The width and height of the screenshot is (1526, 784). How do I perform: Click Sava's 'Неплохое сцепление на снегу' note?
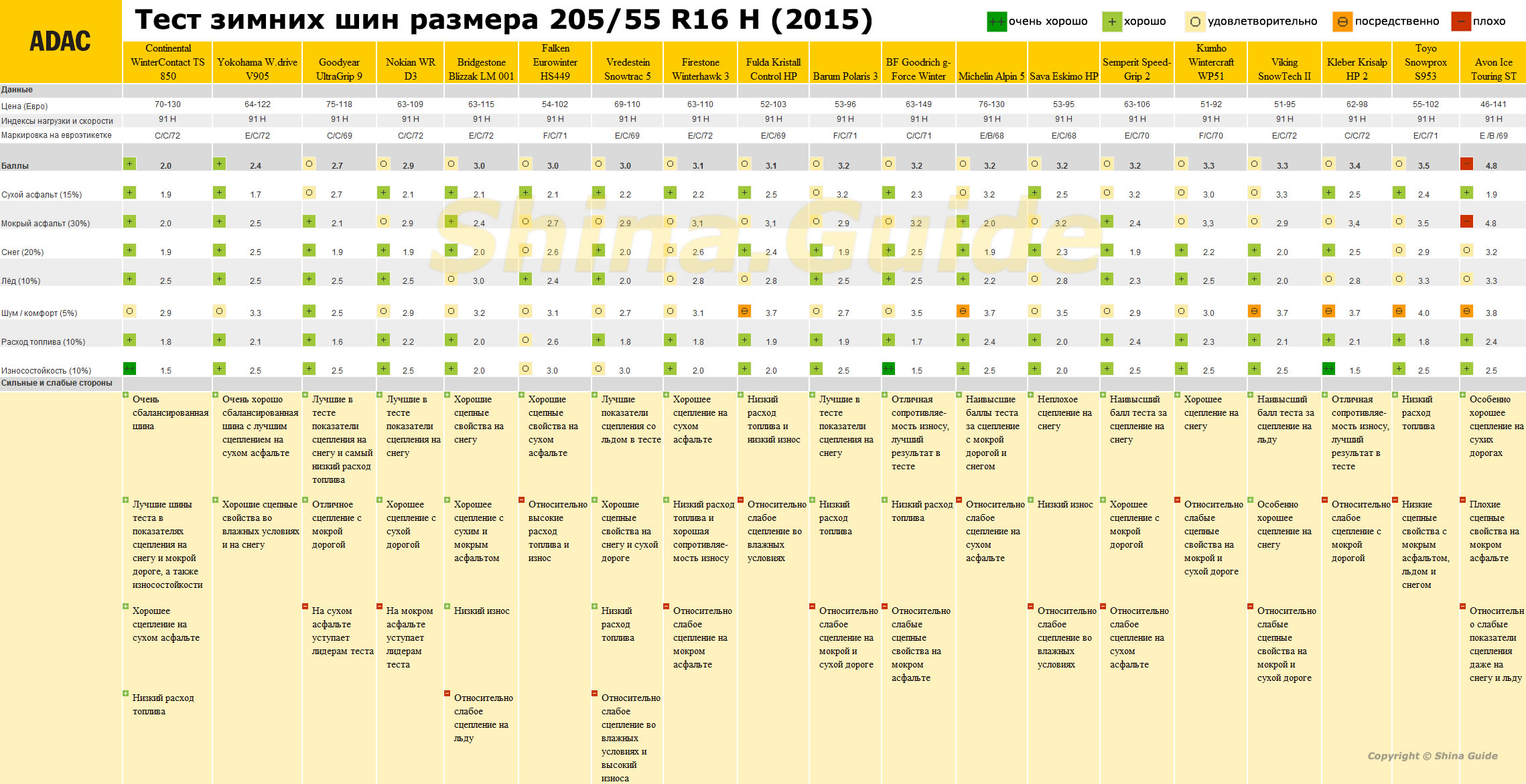click(x=1064, y=413)
